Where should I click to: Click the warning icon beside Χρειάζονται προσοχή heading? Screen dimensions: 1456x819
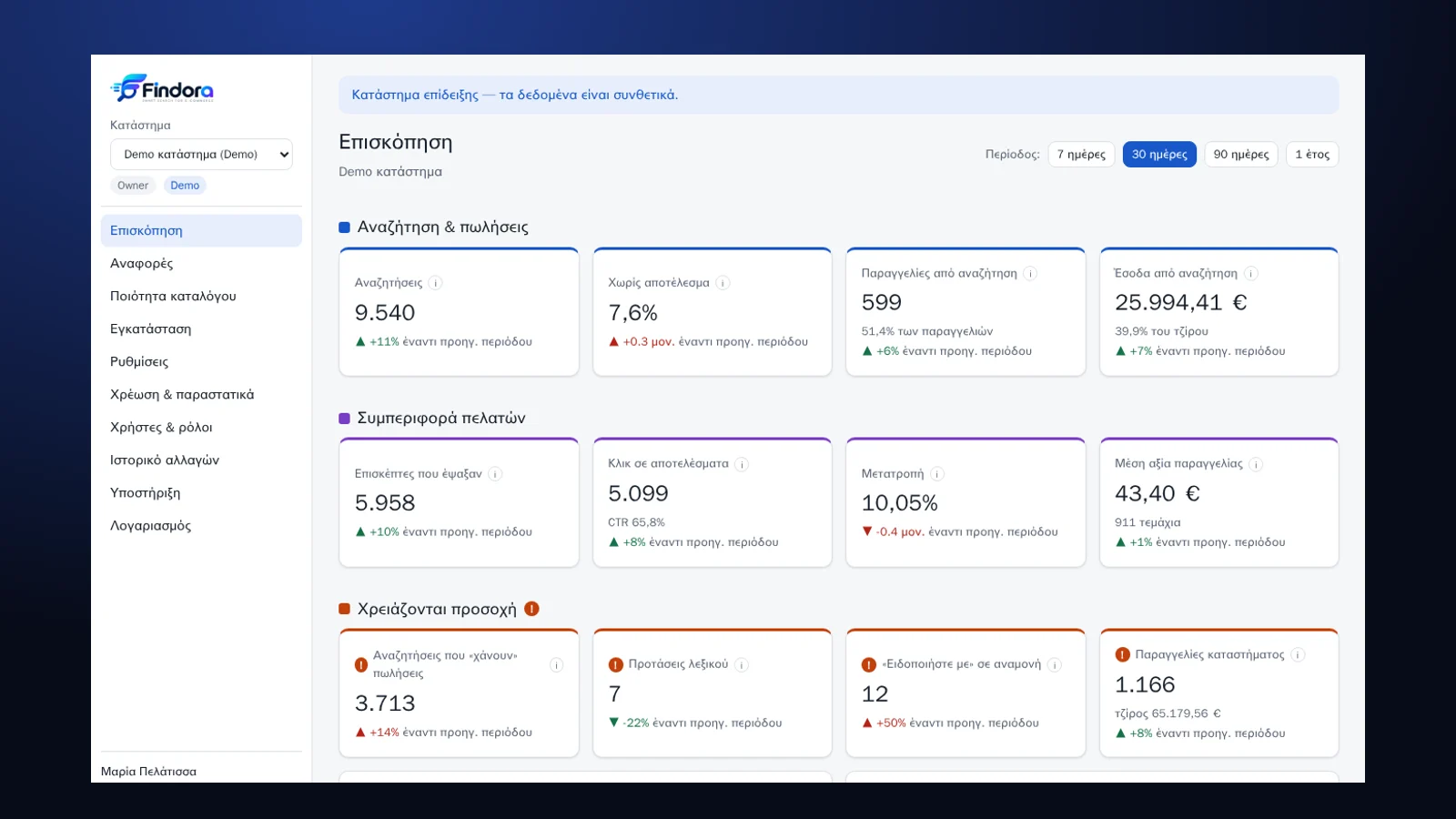[x=532, y=609]
